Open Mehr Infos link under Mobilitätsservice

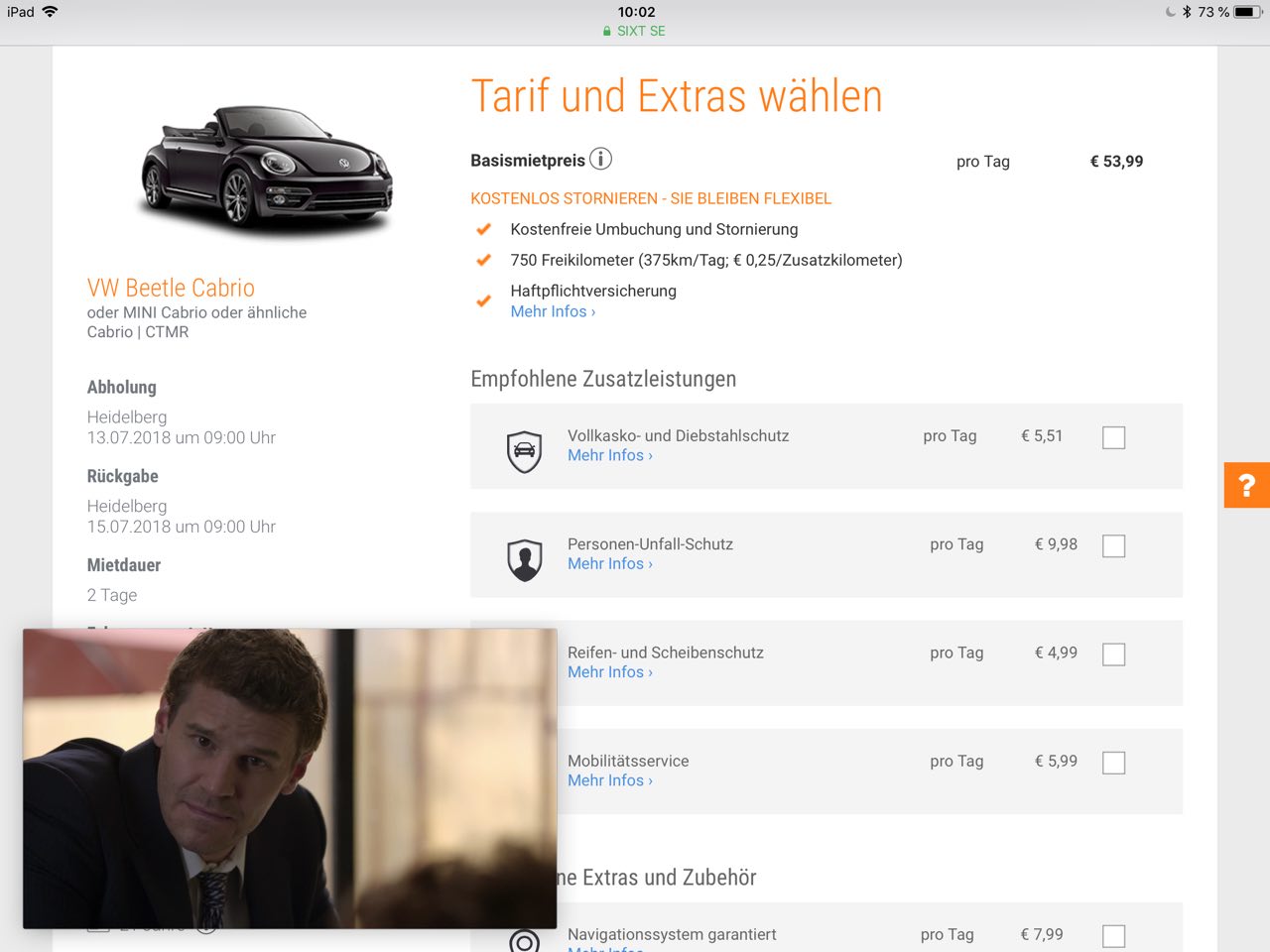pyautogui.click(x=609, y=780)
